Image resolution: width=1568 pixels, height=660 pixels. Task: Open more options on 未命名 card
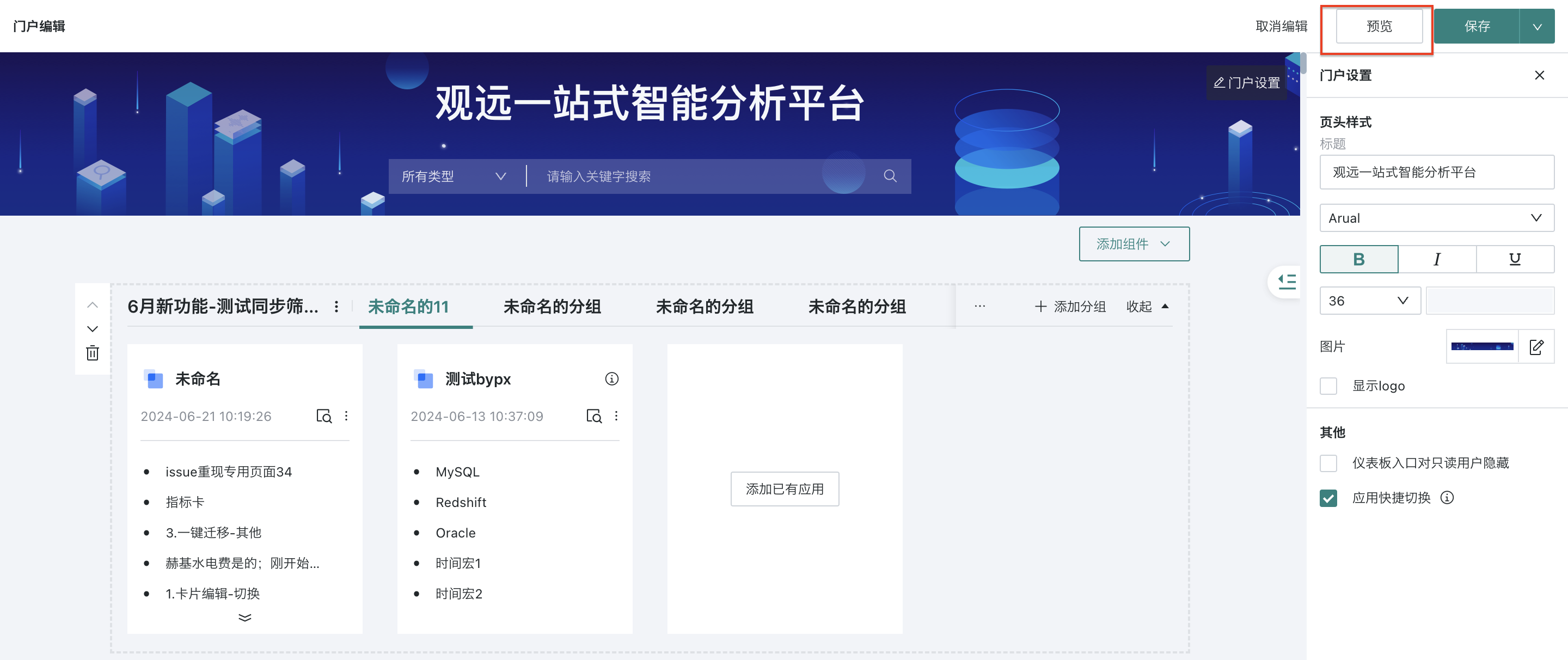point(346,416)
